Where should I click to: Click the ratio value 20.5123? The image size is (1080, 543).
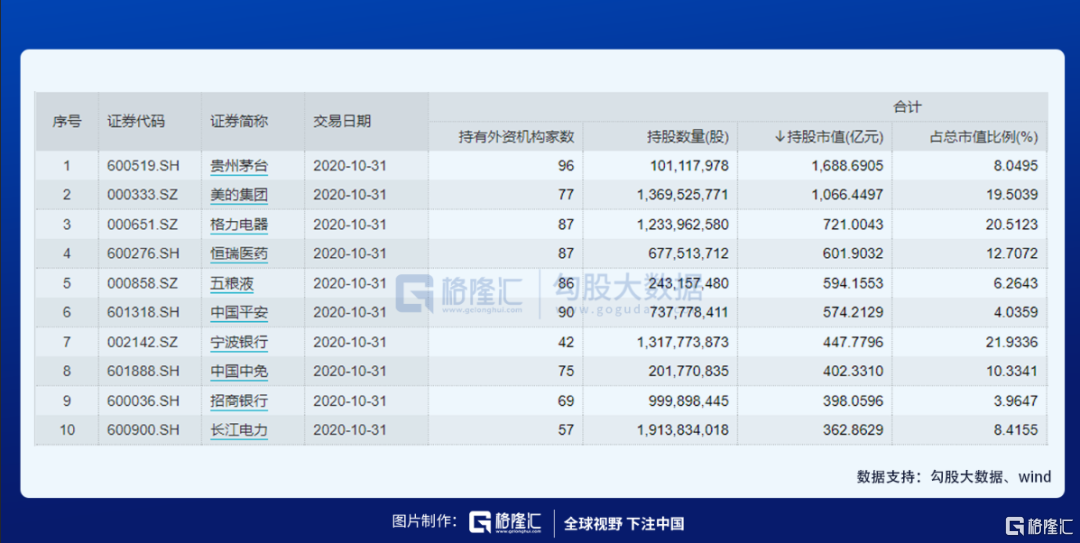tap(1012, 225)
